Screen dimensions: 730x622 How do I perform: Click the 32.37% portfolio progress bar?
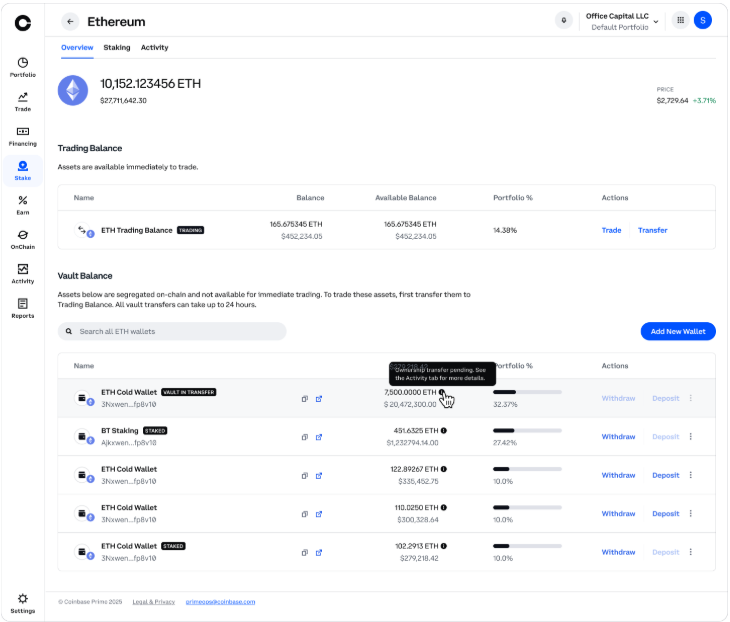[x=527, y=392]
